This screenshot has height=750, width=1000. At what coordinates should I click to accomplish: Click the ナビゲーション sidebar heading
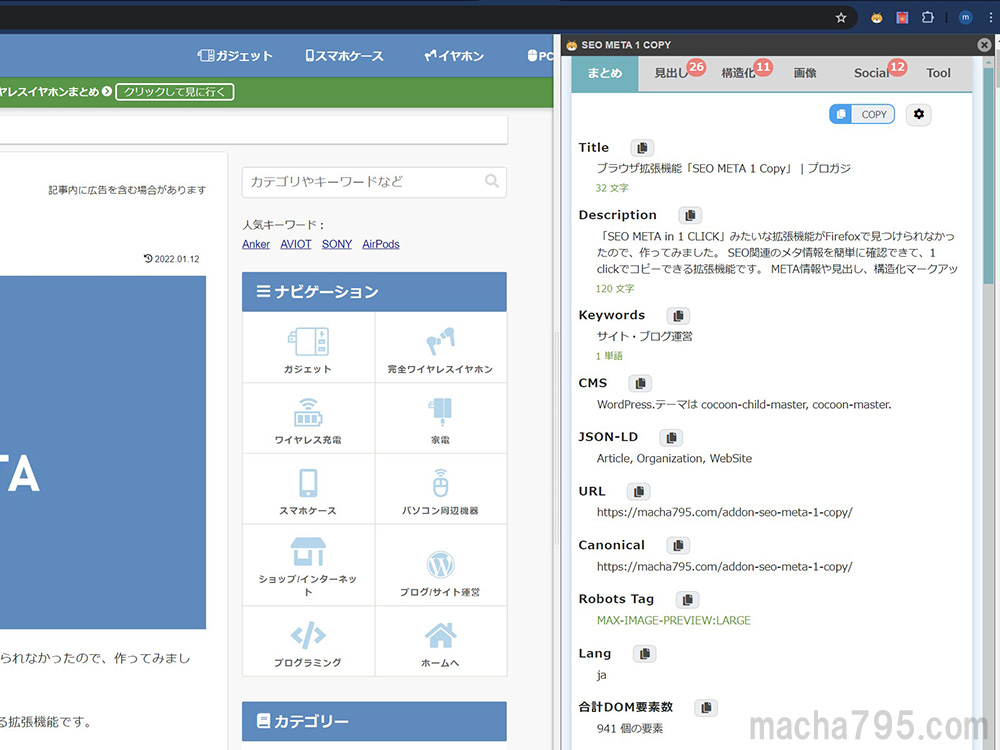374,292
